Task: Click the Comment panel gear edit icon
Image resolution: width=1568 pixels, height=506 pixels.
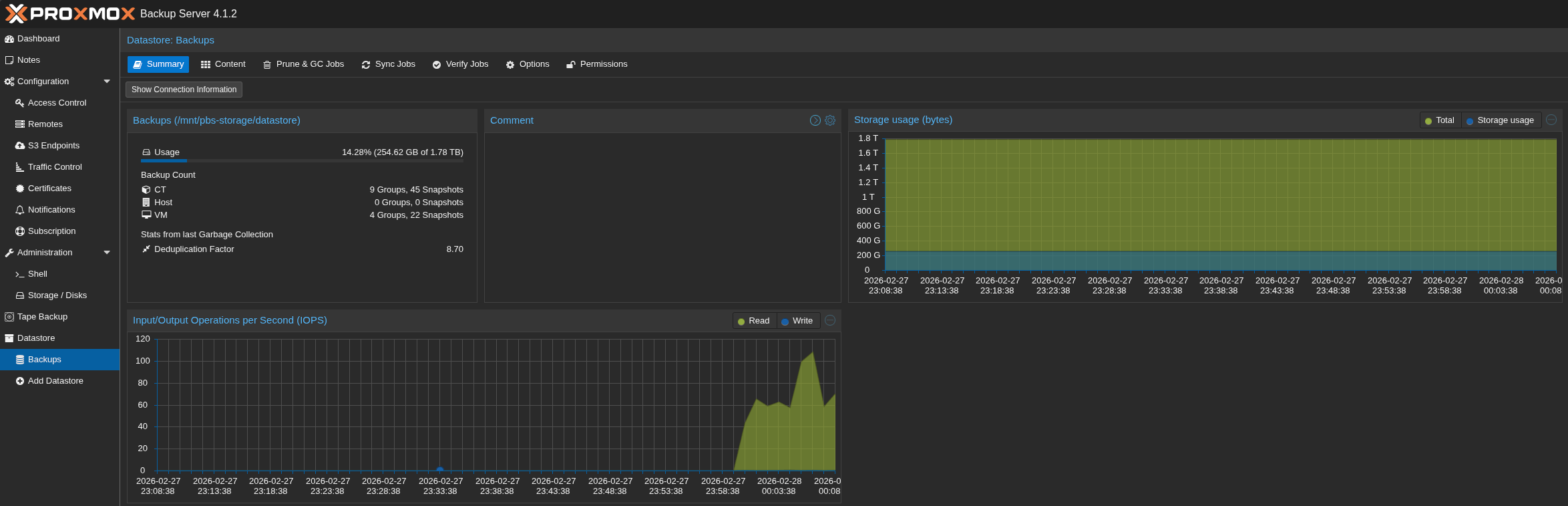Action: point(830,120)
